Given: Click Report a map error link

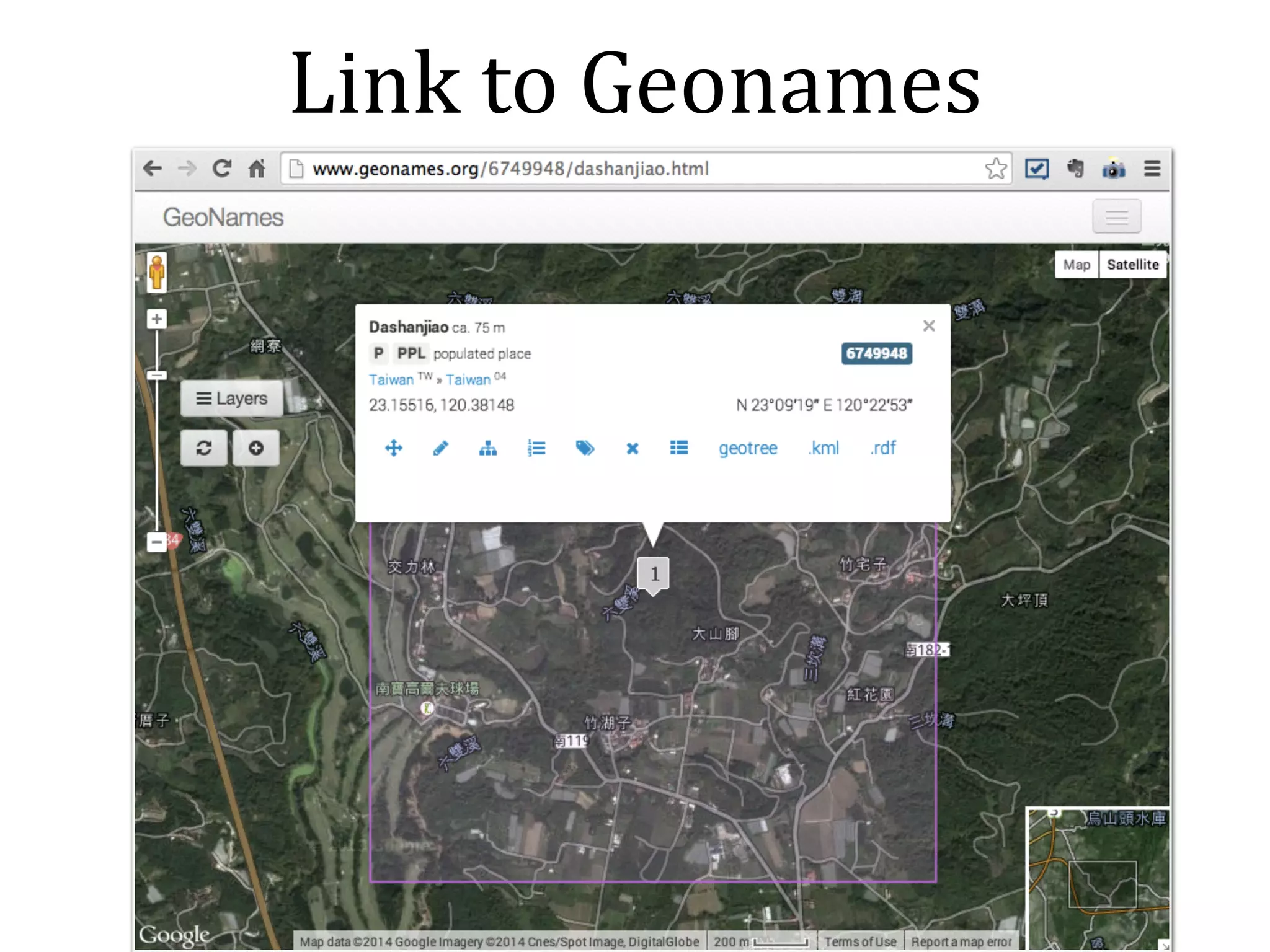Looking at the screenshot, I should (x=961, y=941).
